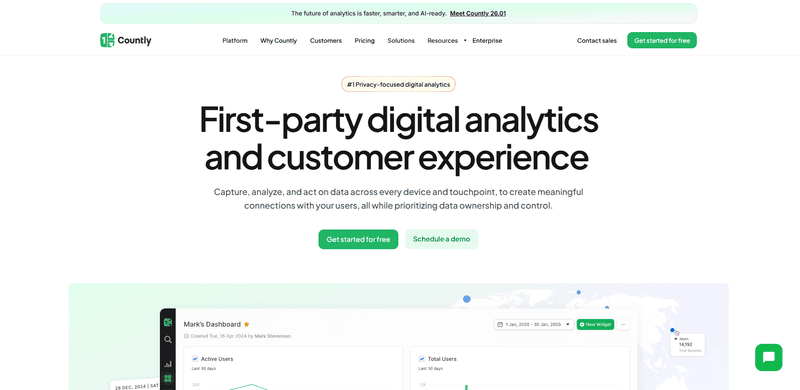The image size is (800, 390).
Task: Click the star beside Mark's Dashboard
Action: pyautogui.click(x=246, y=324)
